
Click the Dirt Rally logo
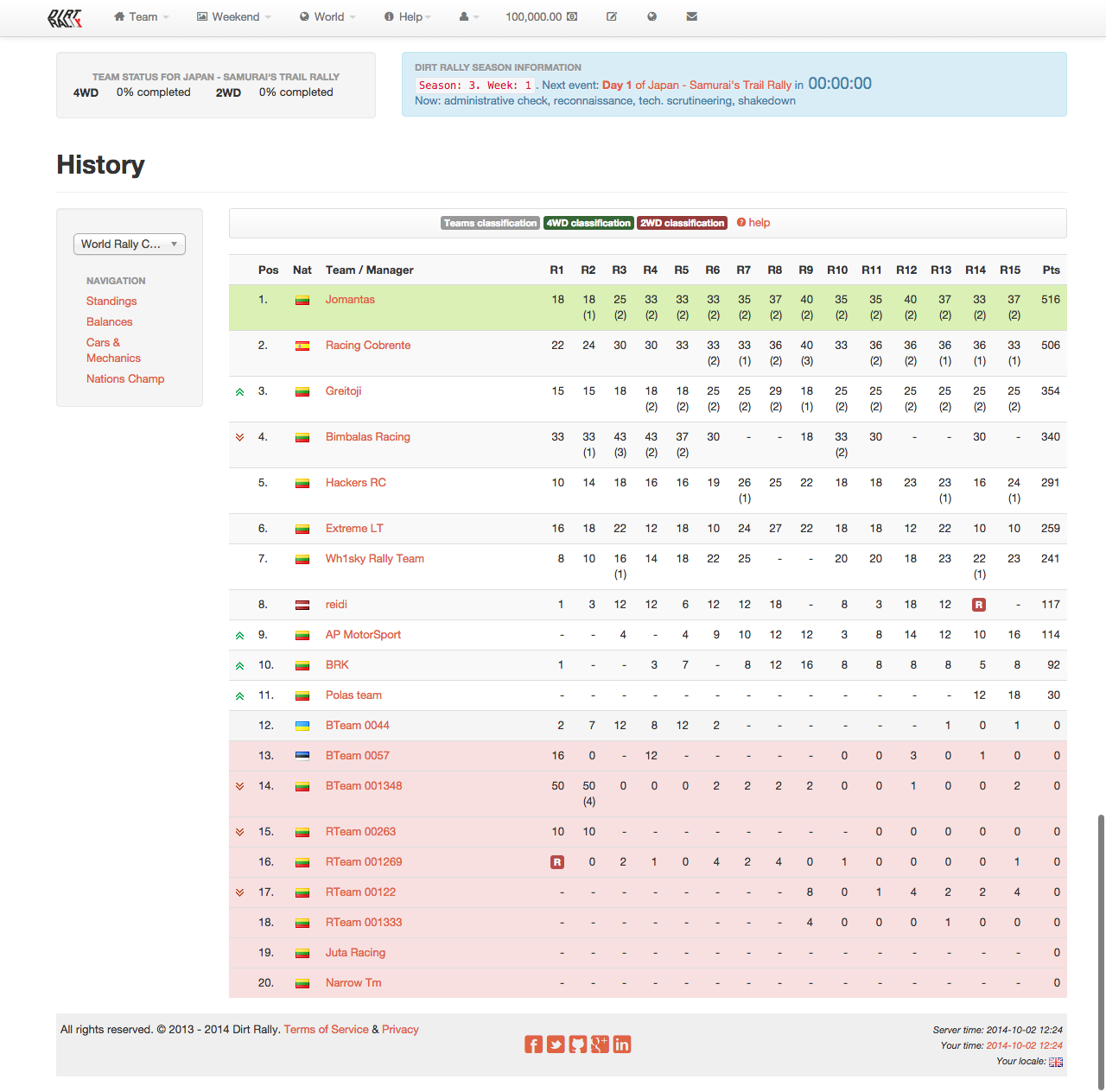point(65,18)
